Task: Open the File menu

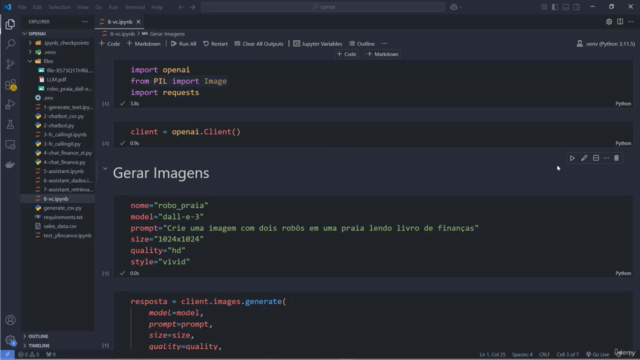Action: coord(22,7)
